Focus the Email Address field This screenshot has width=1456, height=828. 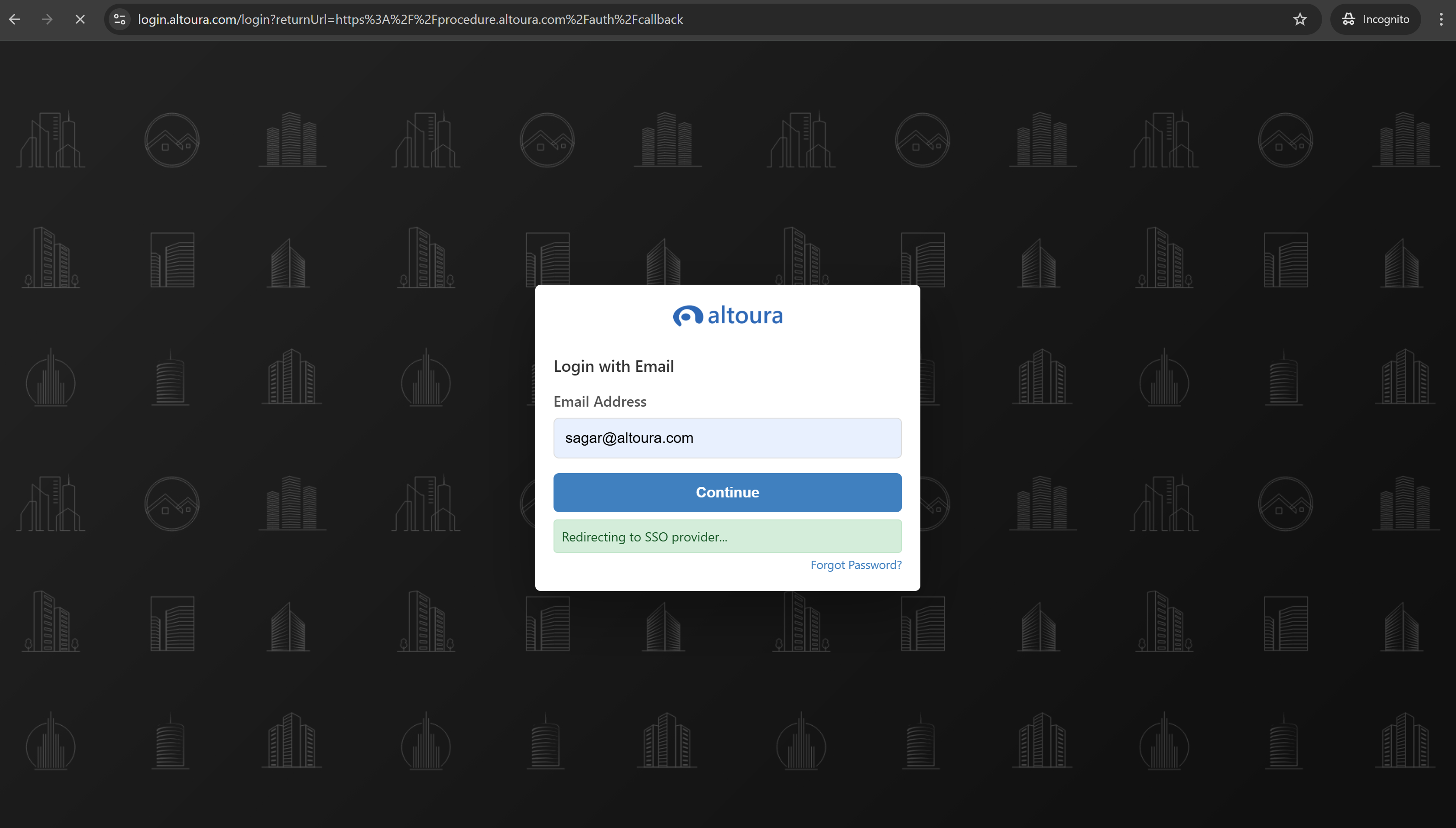point(727,438)
